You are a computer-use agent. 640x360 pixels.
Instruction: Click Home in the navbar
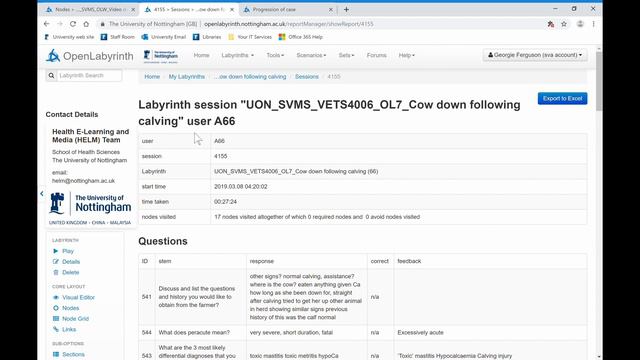pyautogui.click(x=201, y=56)
